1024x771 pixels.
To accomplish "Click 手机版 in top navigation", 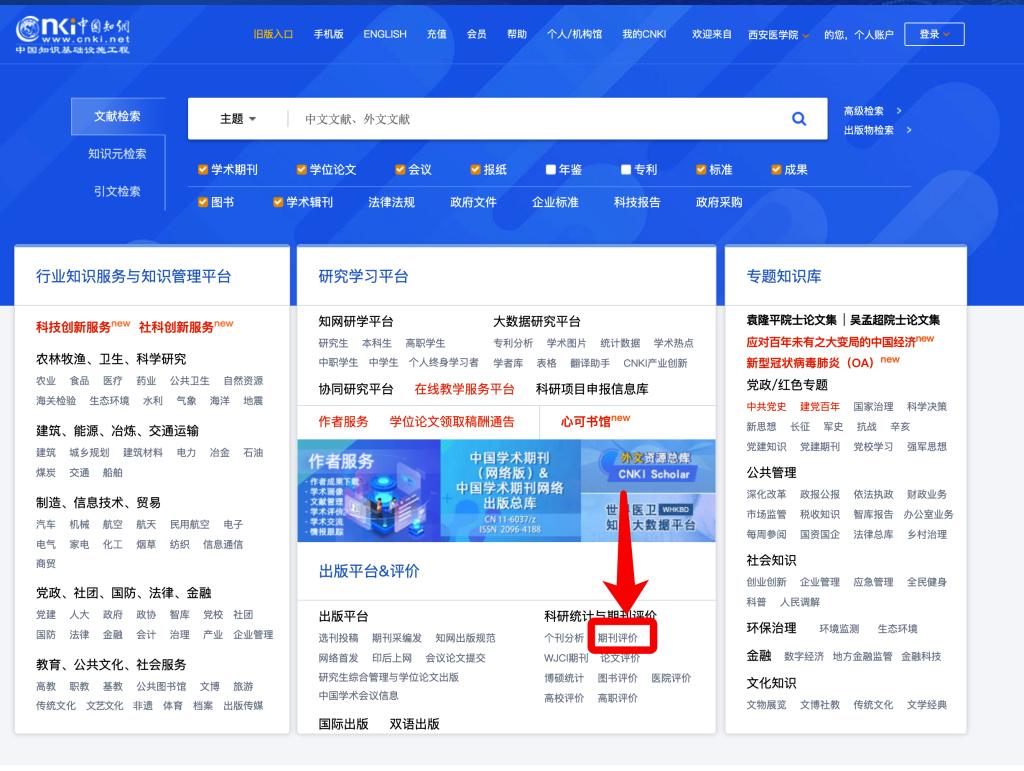I will point(328,34).
